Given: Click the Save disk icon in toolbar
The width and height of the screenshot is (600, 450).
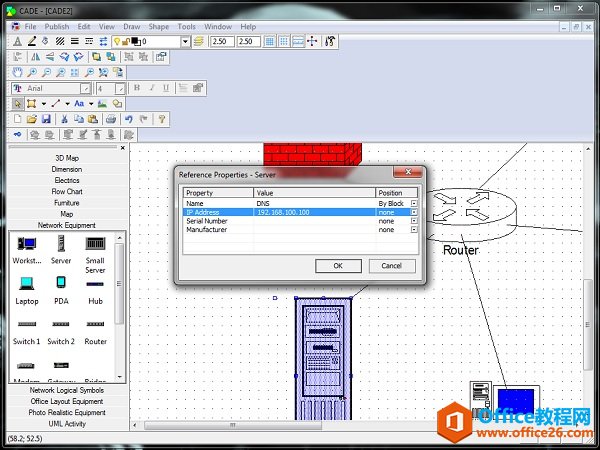Looking at the screenshot, I should click(x=46, y=119).
